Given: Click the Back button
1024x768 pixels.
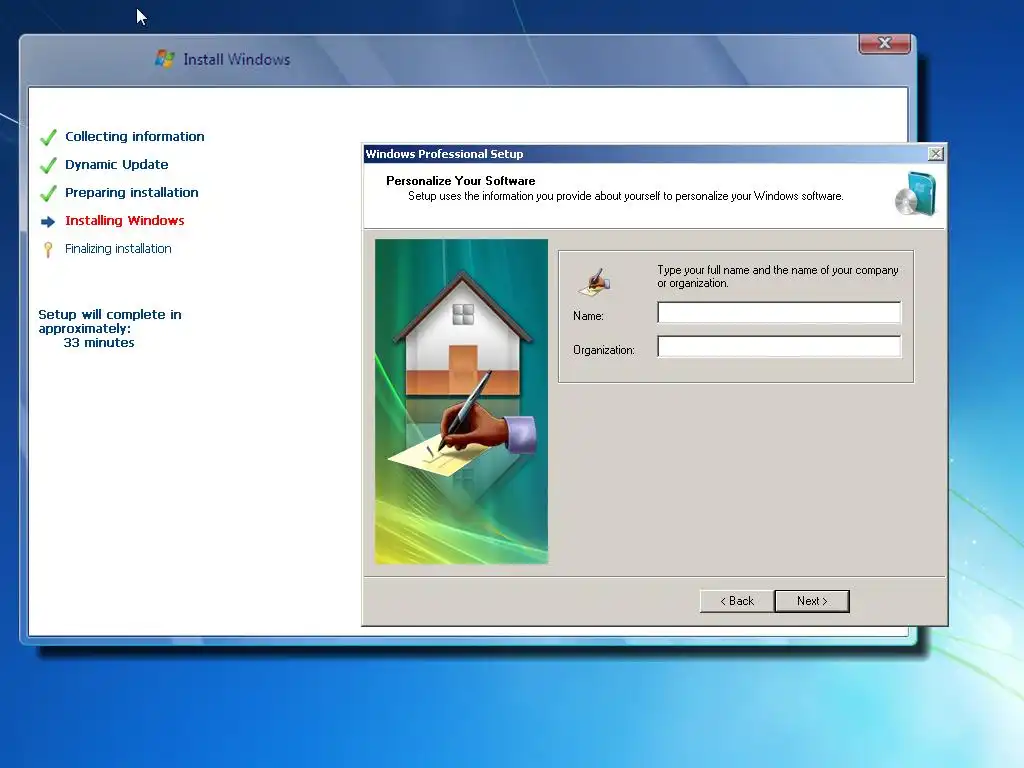Looking at the screenshot, I should 737,601.
